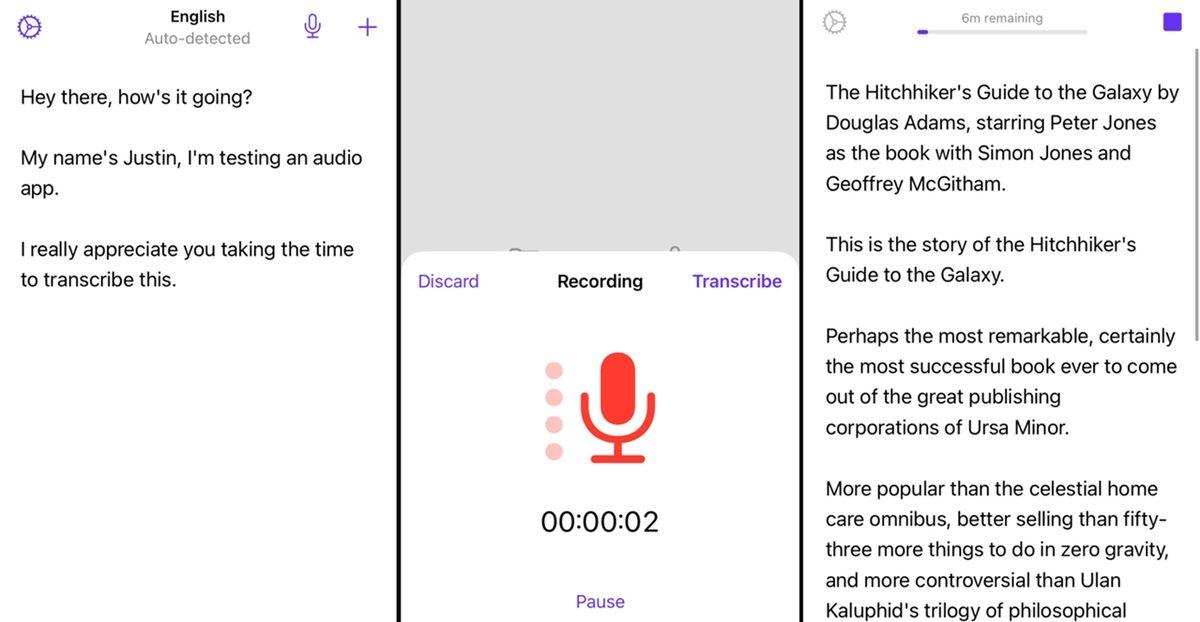Tap the plus icon to add new transcription
Viewport: 1200px width, 622px height.
tap(367, 27)
